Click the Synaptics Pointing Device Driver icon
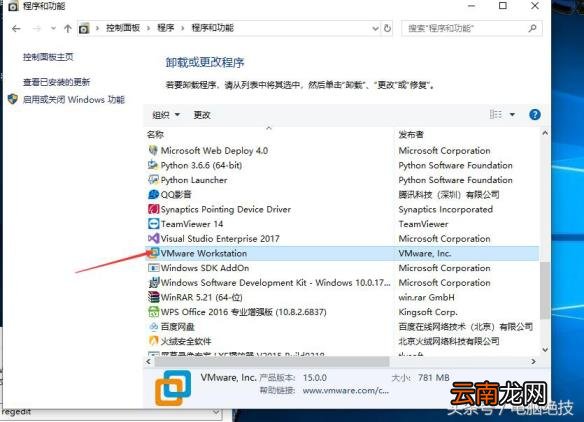The width and height of the screenshot is (584, 422). click(x=153, y=209)
